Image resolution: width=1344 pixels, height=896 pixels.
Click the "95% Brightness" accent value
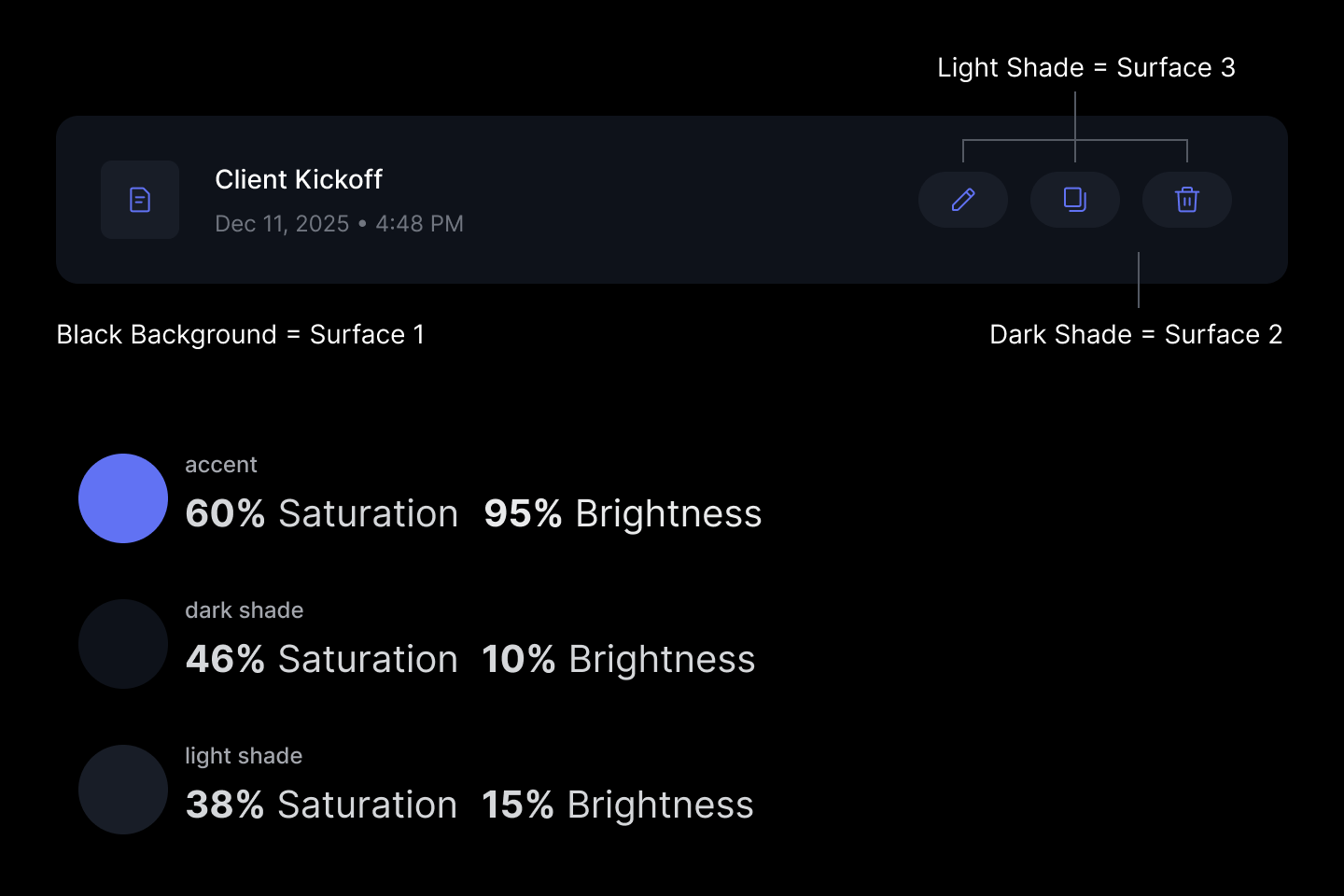pyautogui.click(x=623, y=514)
